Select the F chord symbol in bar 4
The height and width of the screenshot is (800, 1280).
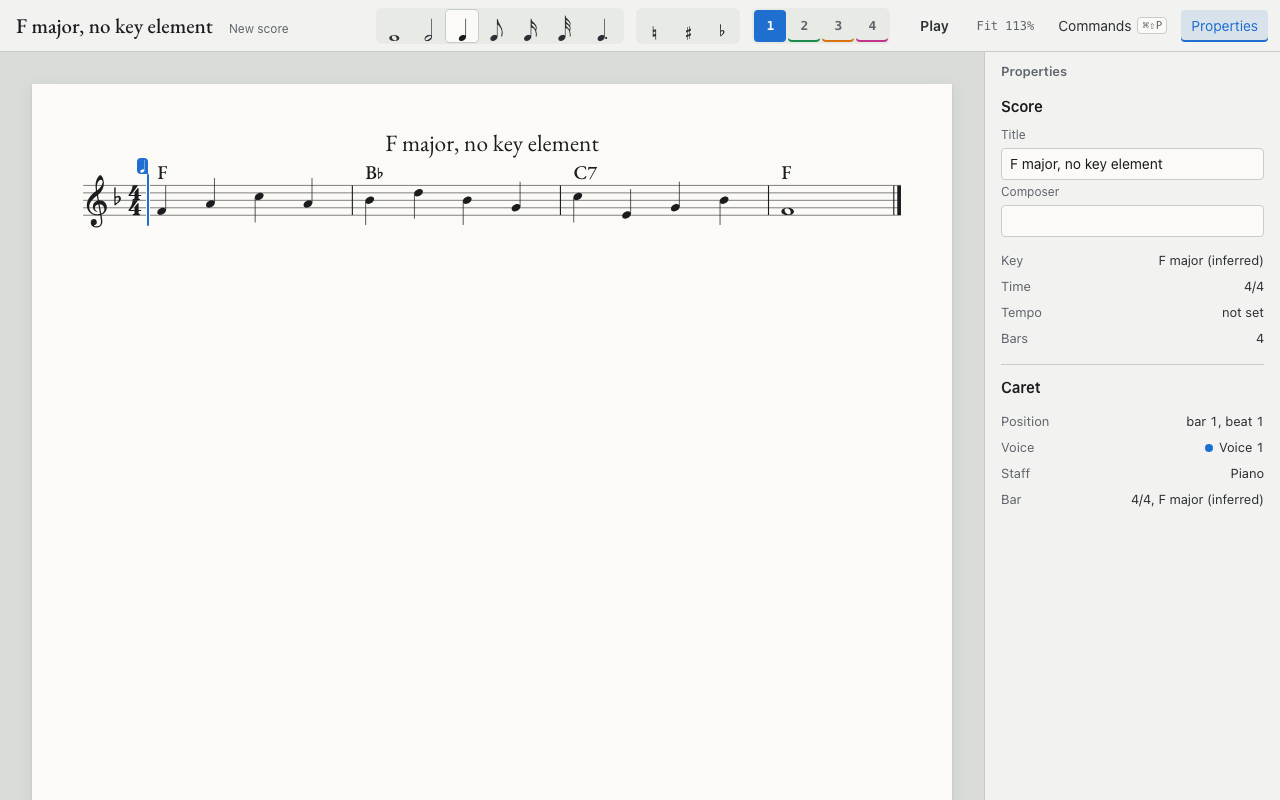(x=786, y=173)
